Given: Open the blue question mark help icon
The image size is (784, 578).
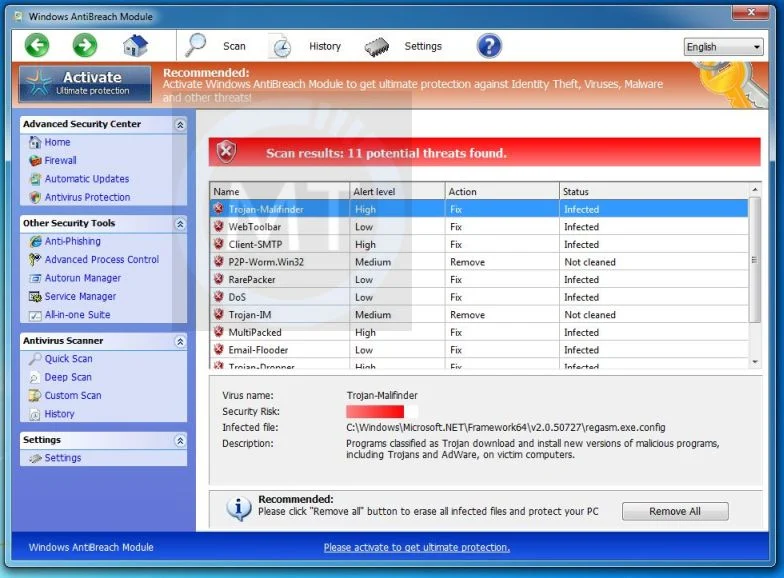Looking at the screenshot, I should (489, 46).
